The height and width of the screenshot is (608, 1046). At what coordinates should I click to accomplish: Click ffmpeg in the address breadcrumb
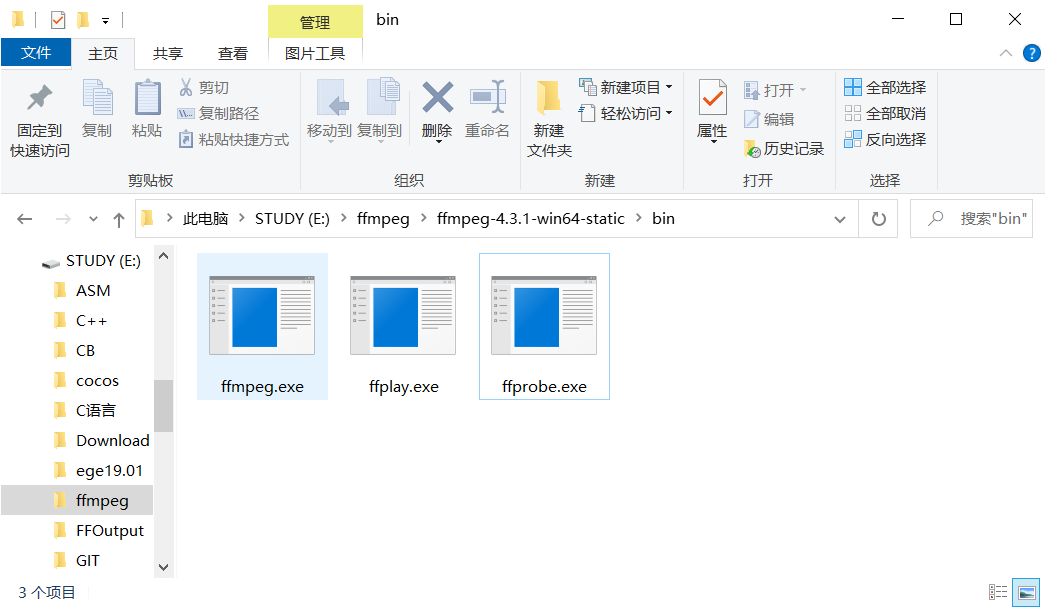pyautogui.click(x=383, y=219)
